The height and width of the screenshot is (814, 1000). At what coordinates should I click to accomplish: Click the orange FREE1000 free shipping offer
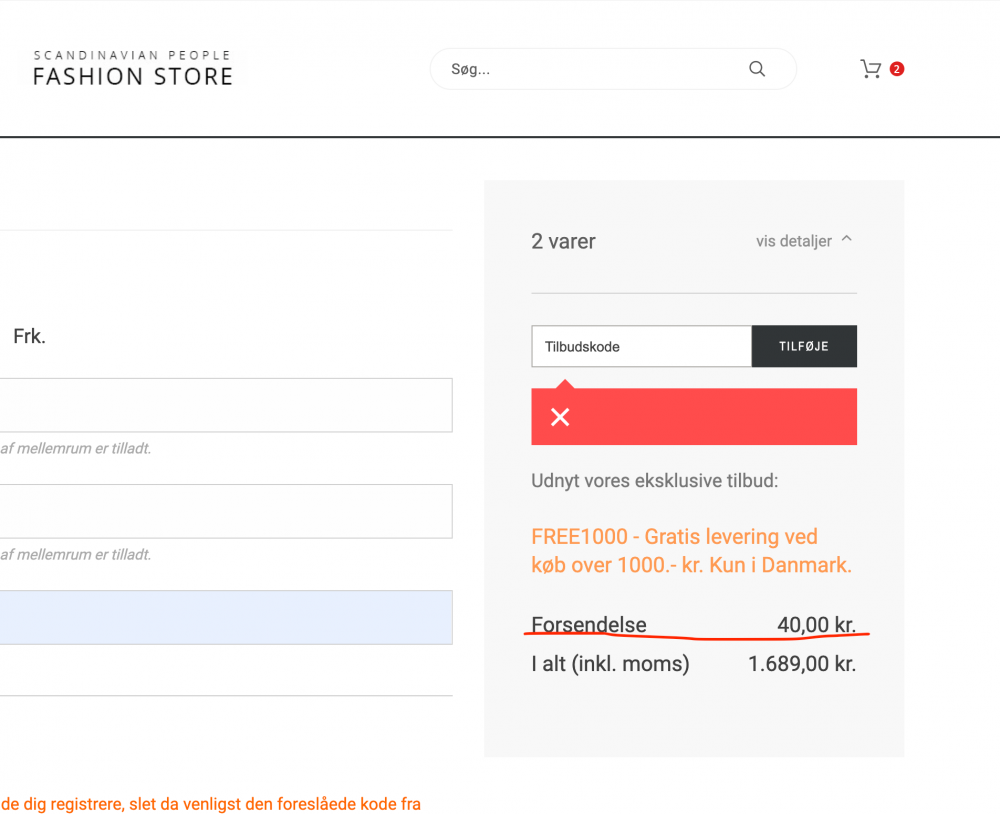point(694,550)
